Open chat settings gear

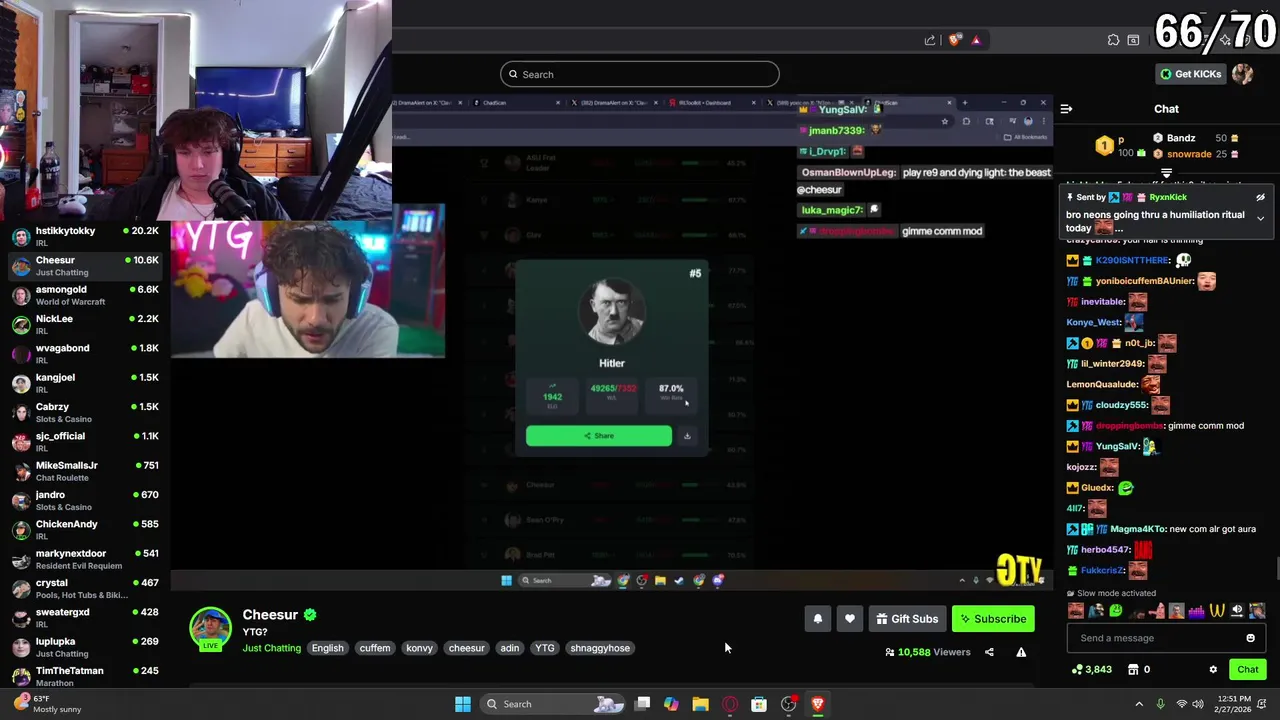click(x=1213, y=670)
